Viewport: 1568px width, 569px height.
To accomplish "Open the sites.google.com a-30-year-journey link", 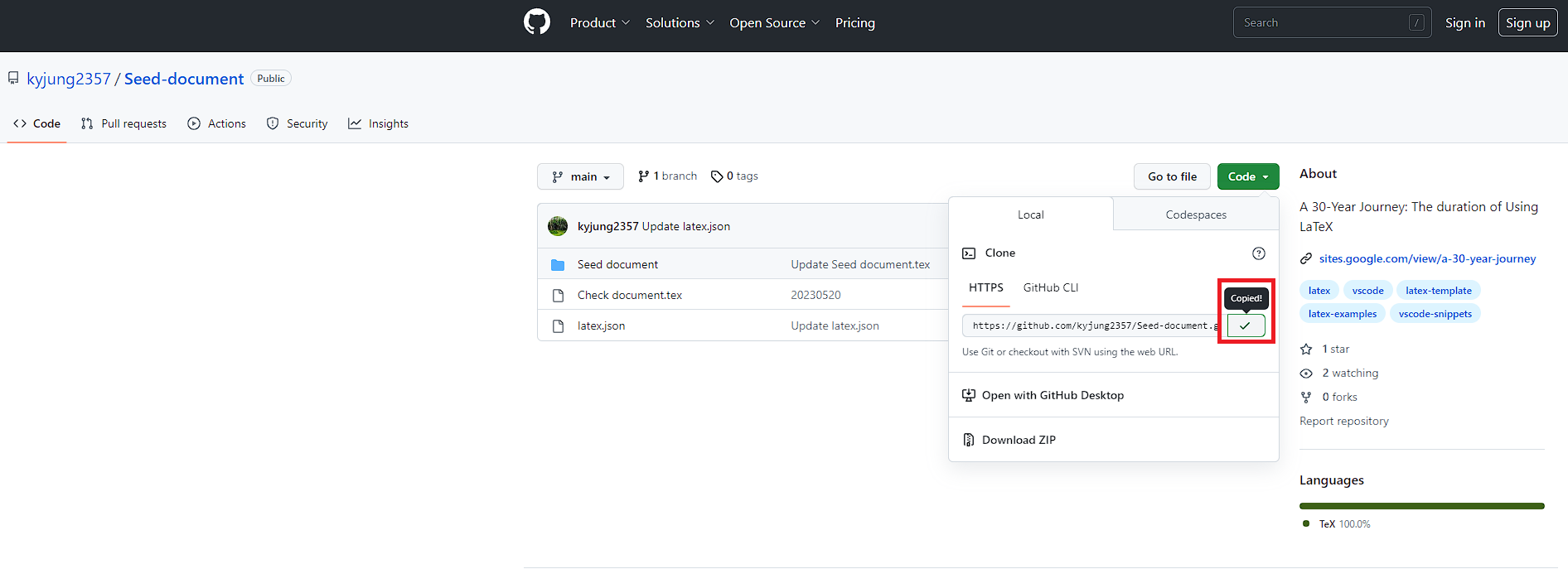I will click(x=1427, y=258).
